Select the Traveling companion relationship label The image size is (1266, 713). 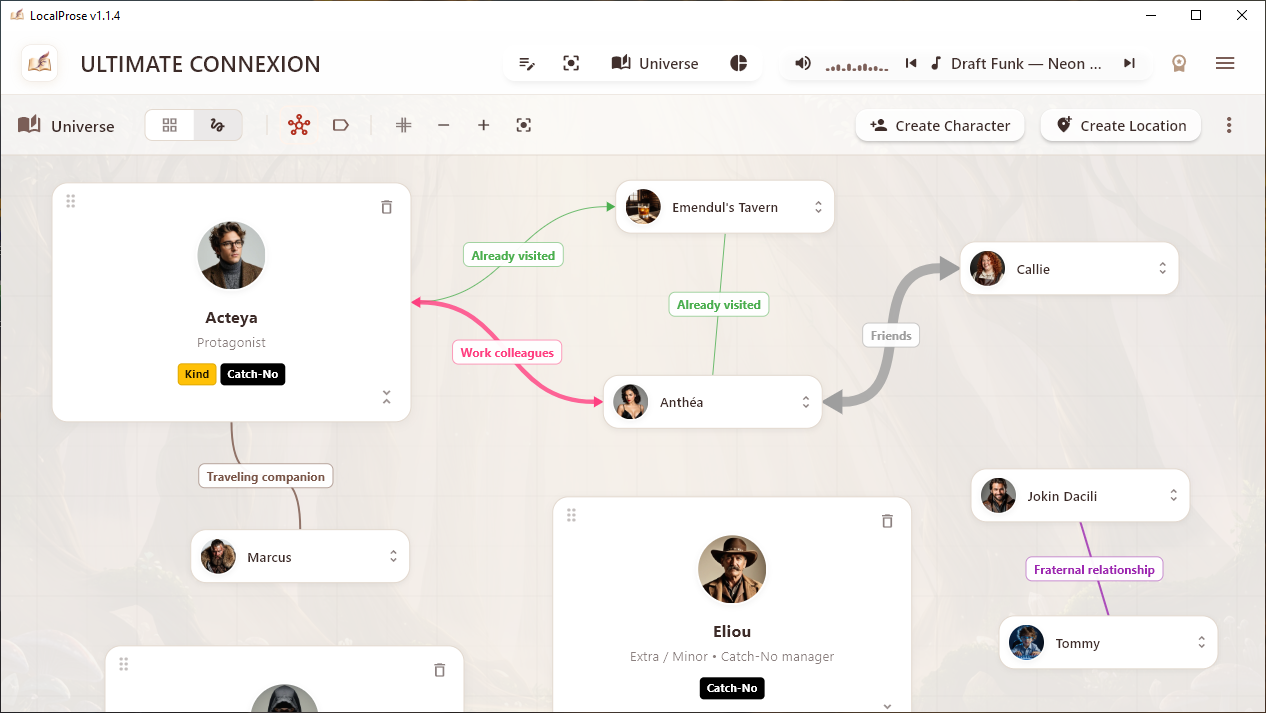(x=266, y=477)
